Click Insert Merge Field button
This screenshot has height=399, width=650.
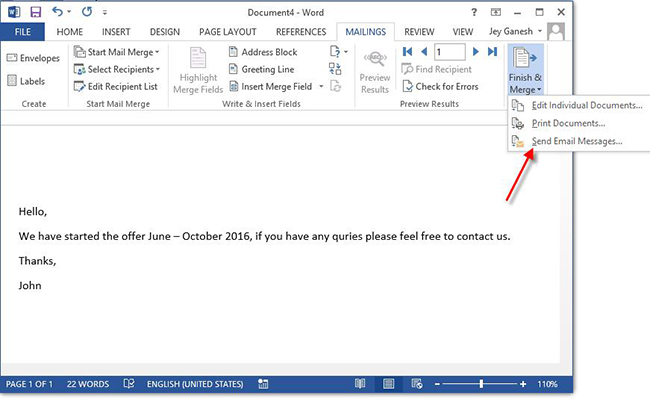(271, 87)
